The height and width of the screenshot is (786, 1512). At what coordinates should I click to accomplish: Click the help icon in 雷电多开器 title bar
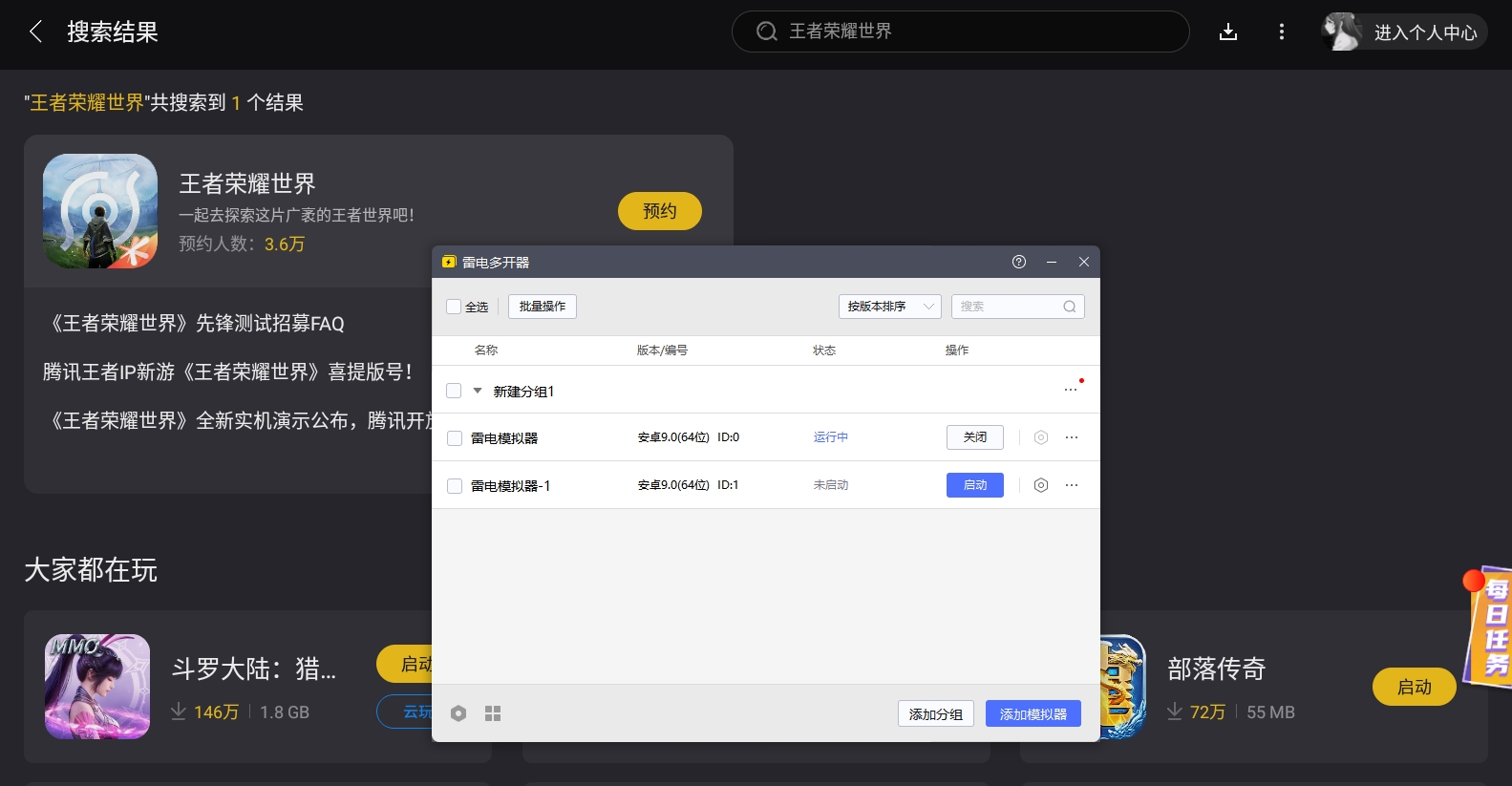(1019, 262)
